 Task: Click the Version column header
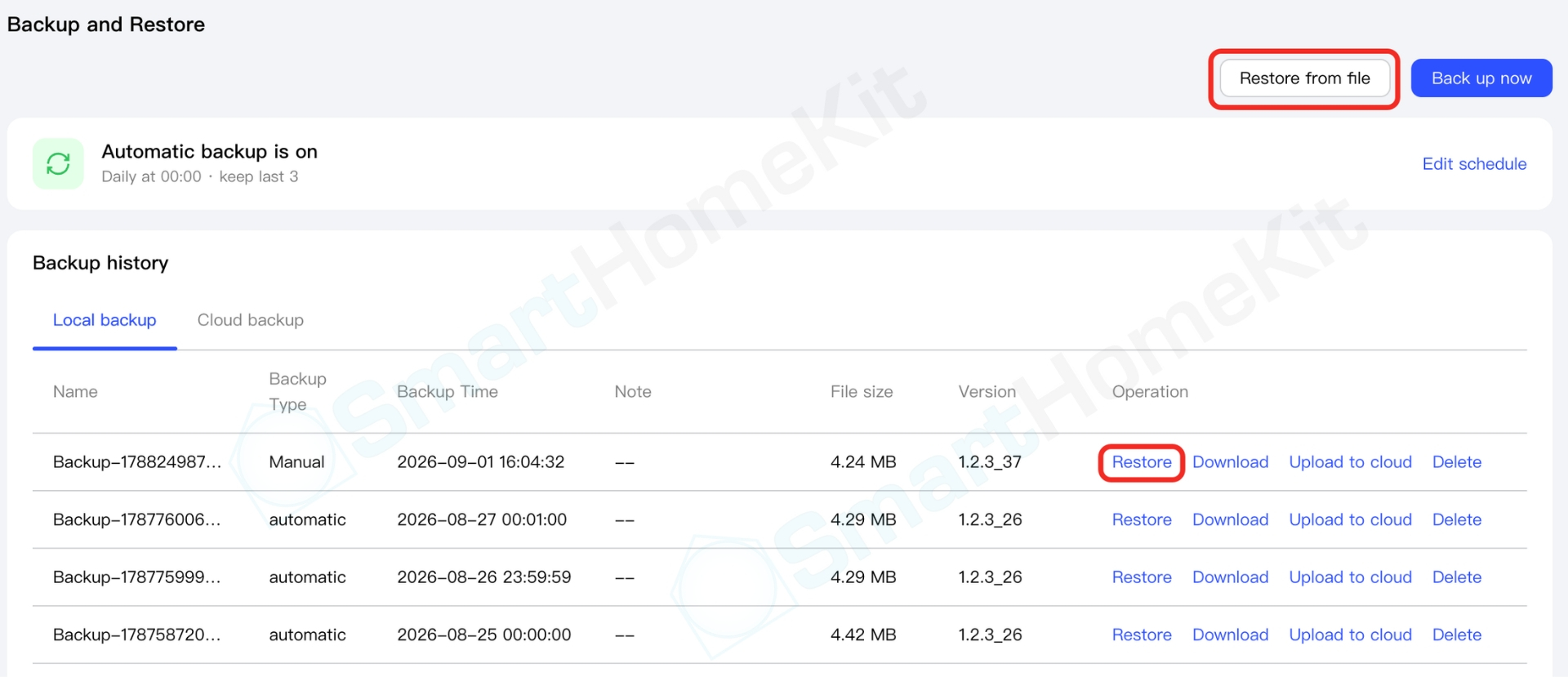tap(987, 392)
